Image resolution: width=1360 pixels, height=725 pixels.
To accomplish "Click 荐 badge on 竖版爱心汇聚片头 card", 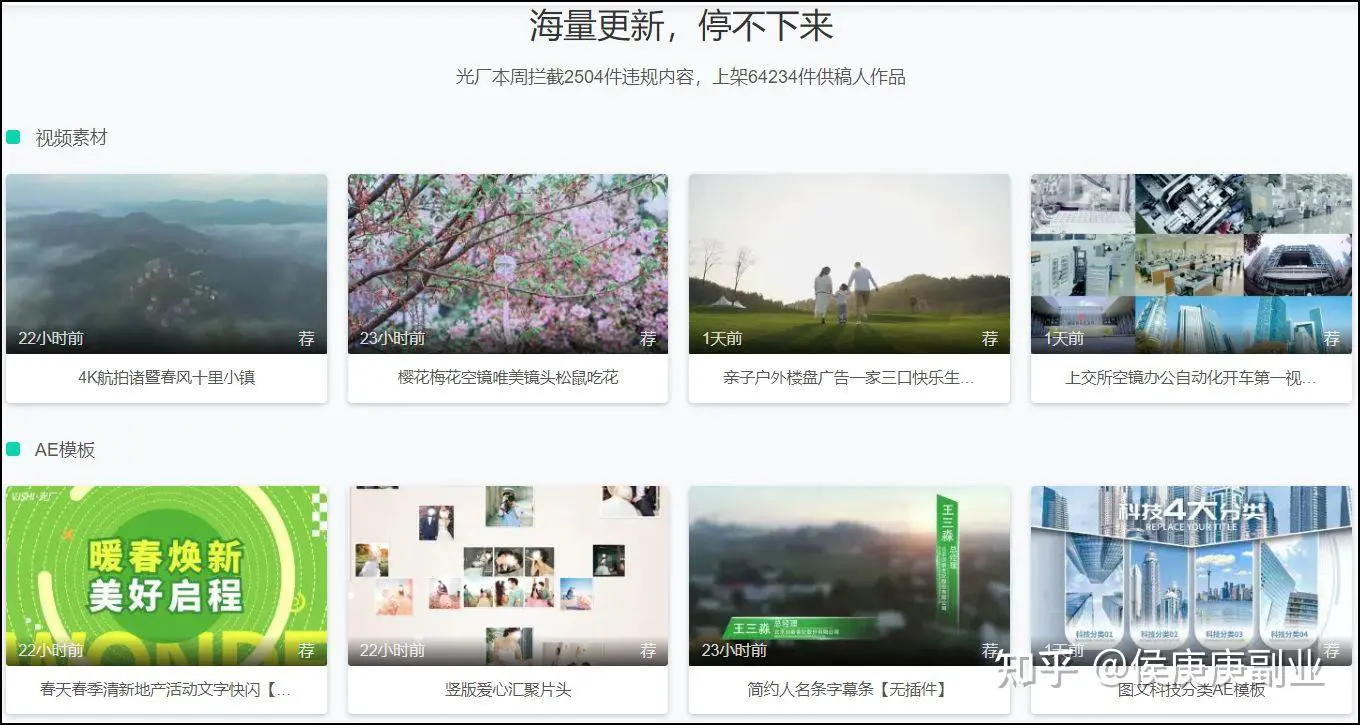I will pos(648,651).
